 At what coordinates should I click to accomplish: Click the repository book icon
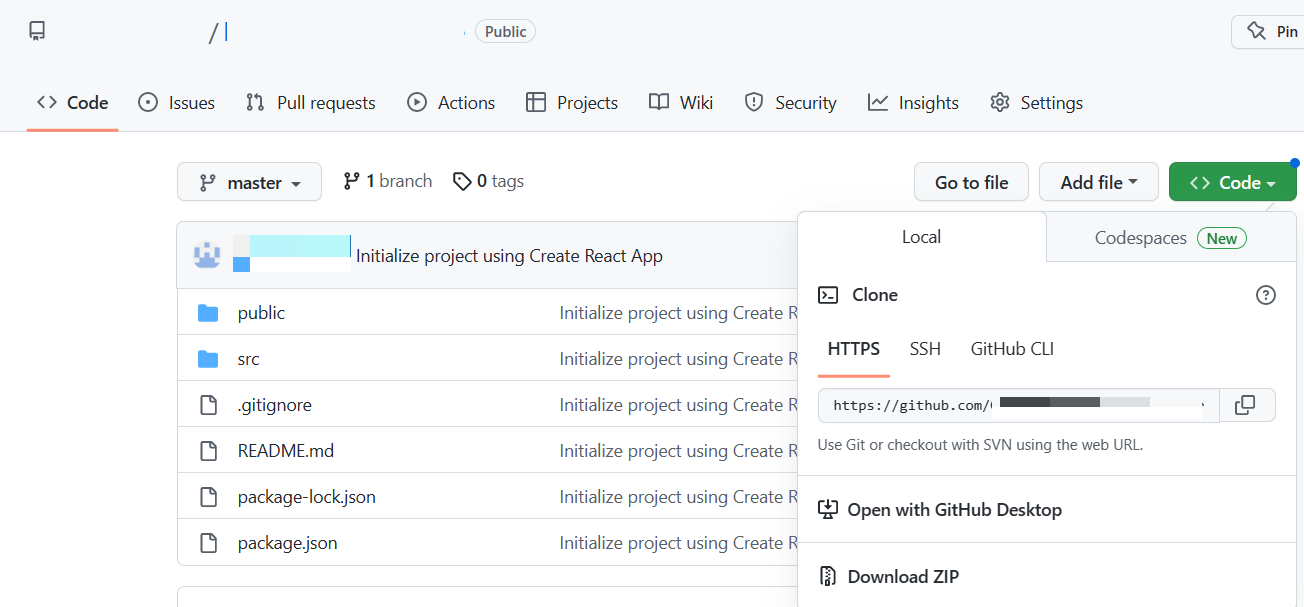click(x=37, y=31)
